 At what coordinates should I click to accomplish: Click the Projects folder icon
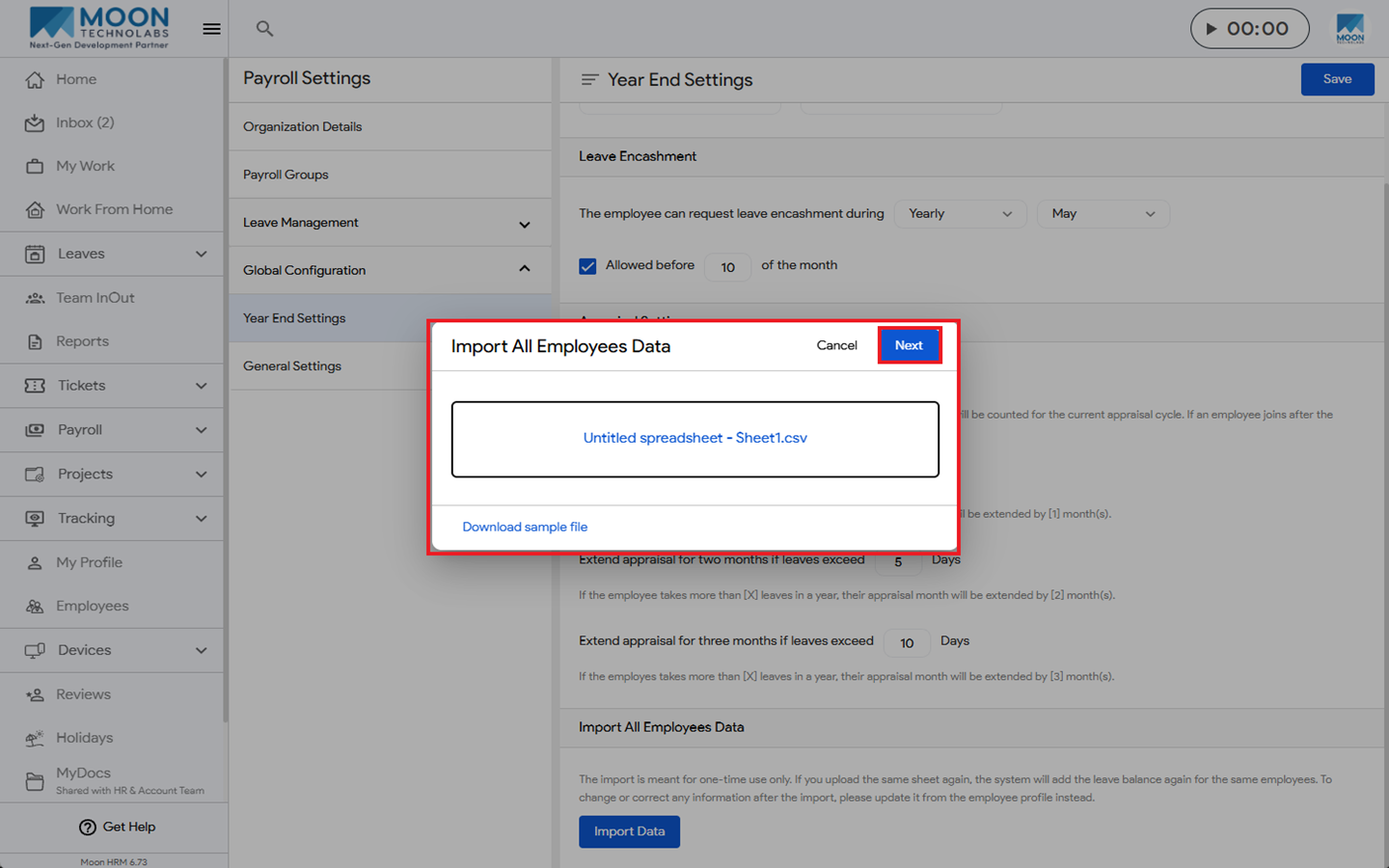pyautogui.click(x=35, y=475)
